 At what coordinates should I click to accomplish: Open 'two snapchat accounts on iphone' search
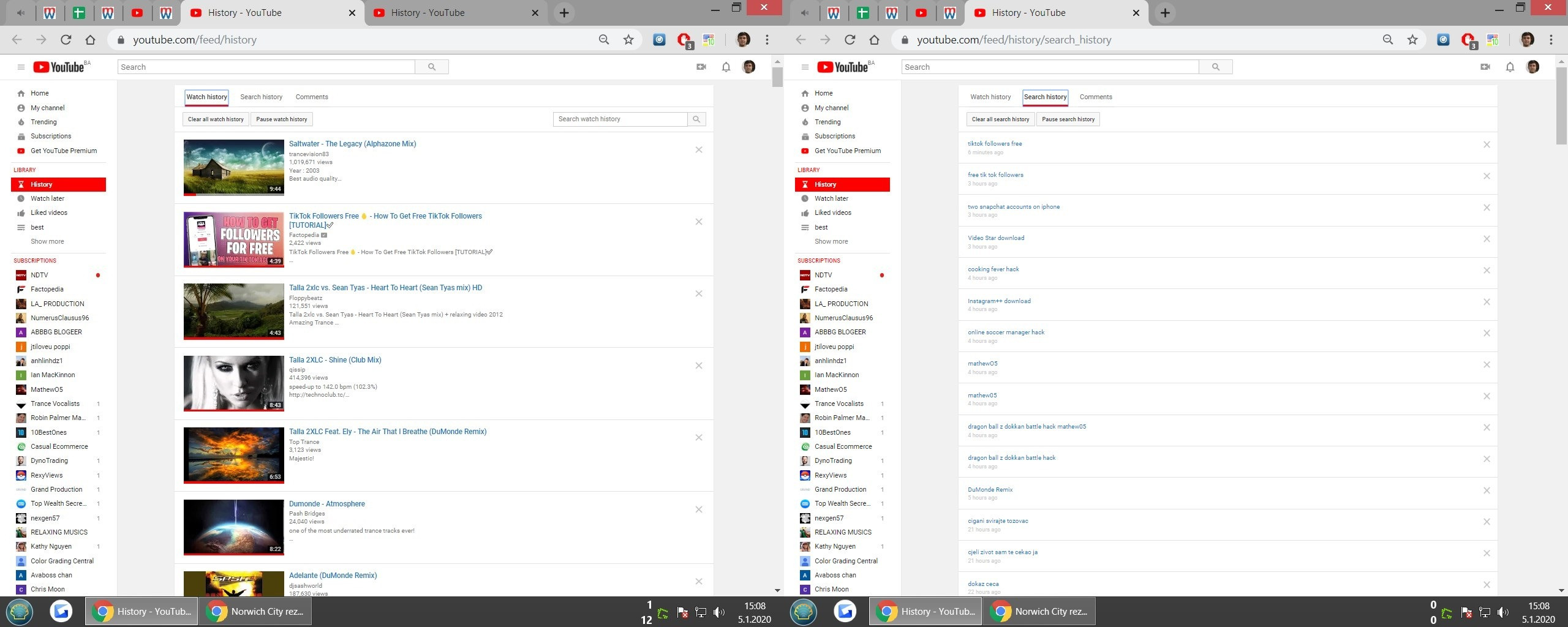[1014, 207]
